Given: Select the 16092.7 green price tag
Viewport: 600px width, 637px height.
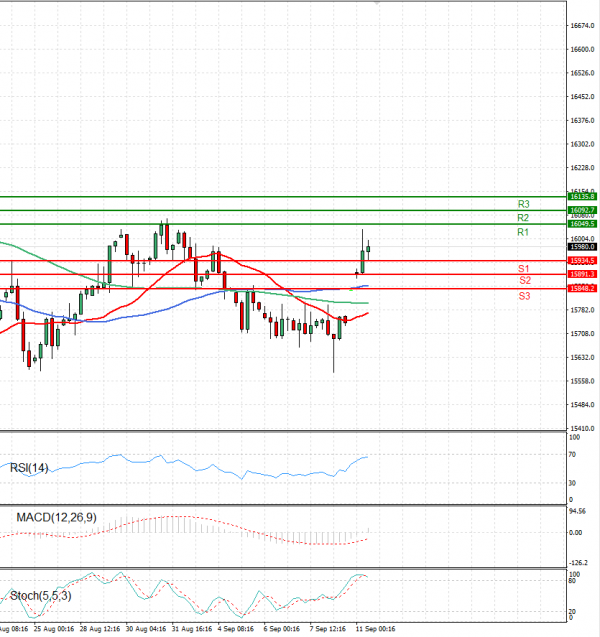Looking at the screenshot, I should [x=583, y=210].
